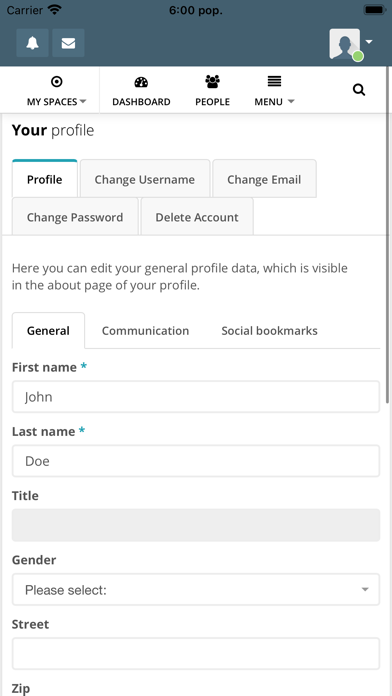
Task: Click the clock reading 6:00 pop.
Action: click(x=196, y=11)
